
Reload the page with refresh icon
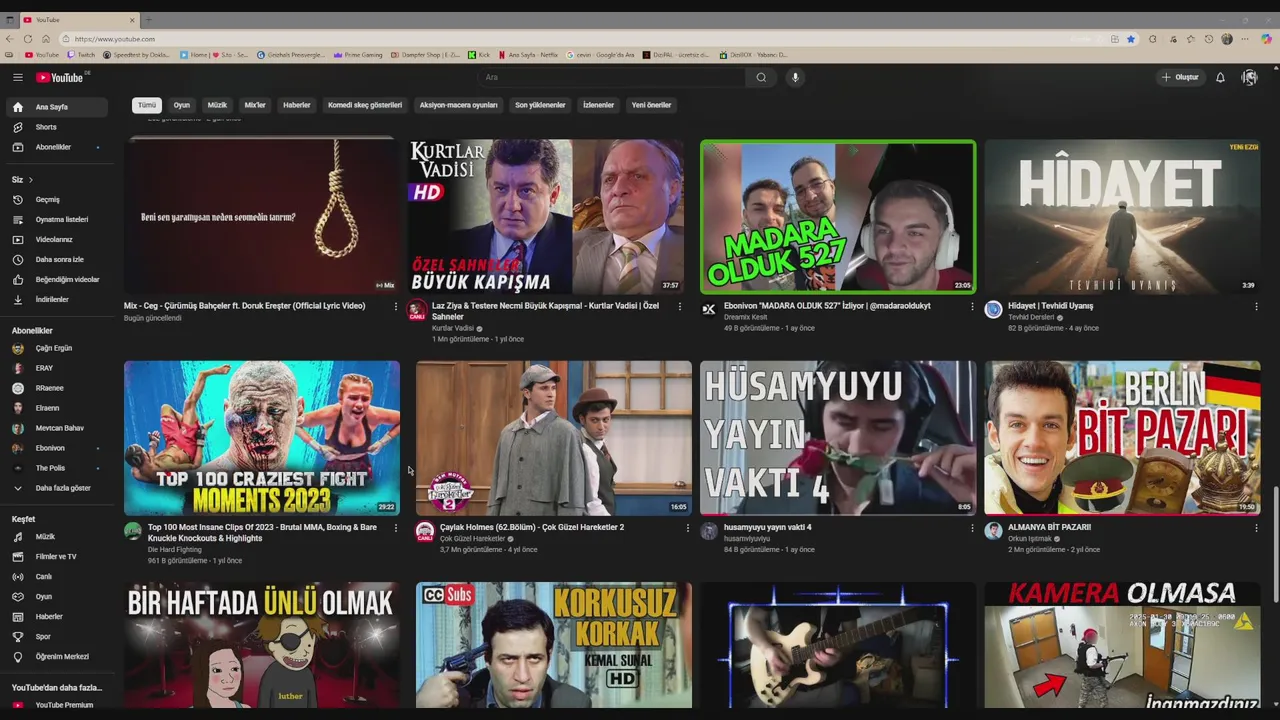coord(28,39)
